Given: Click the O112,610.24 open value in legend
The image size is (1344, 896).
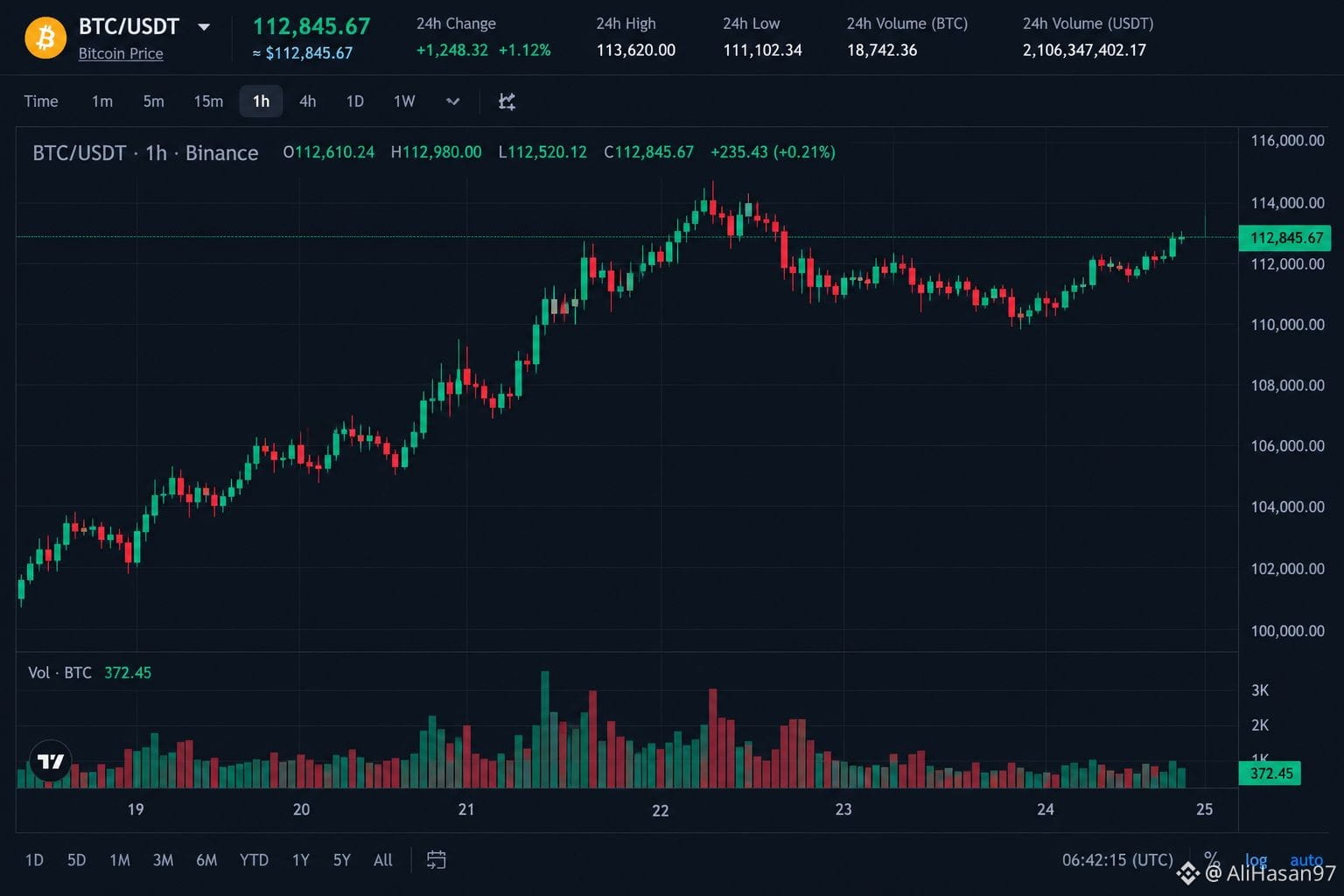Looking at the screenshot, I should point(328,152).
